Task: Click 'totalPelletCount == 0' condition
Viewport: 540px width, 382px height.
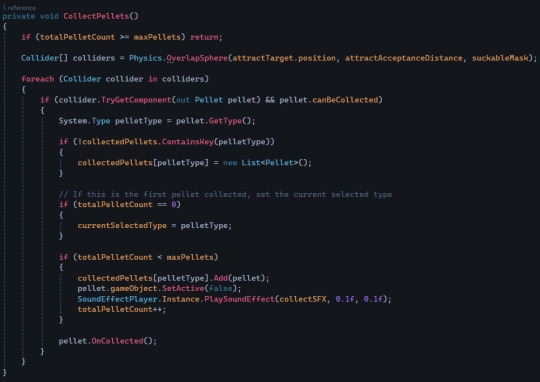Action: click(127, 205)
